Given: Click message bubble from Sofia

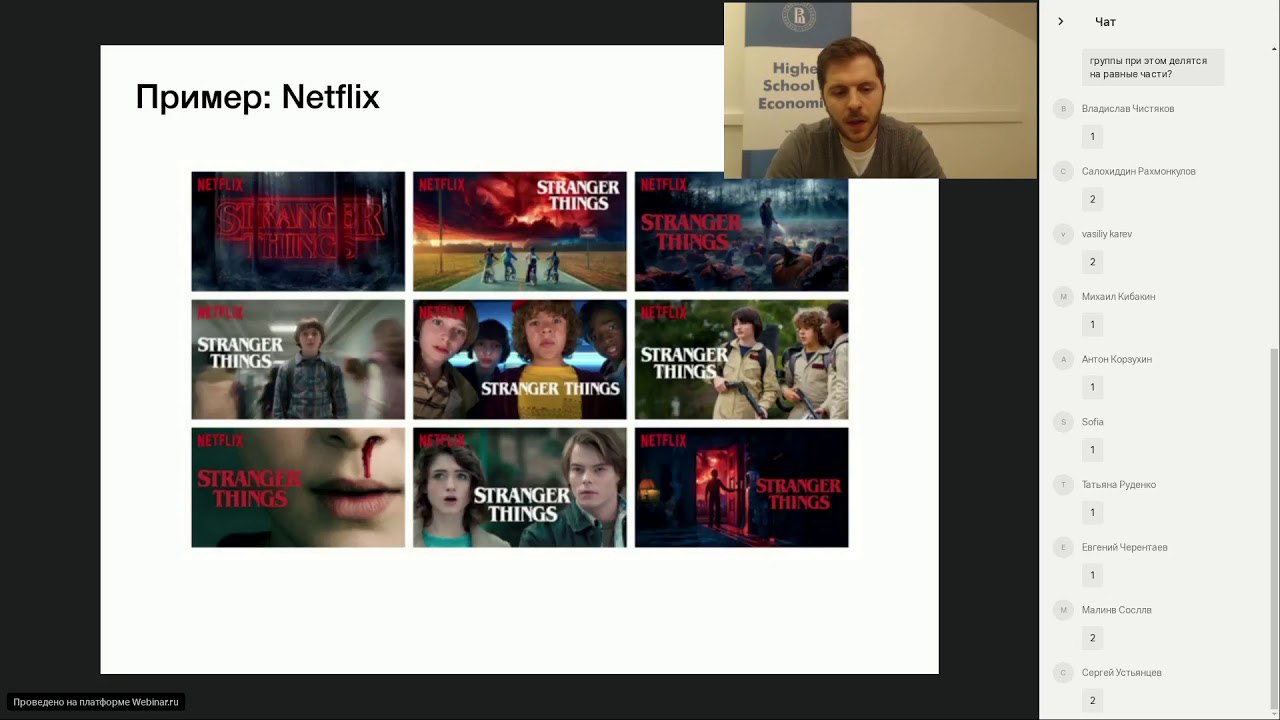Looking at the screenshot, I should coord(1092,450).
